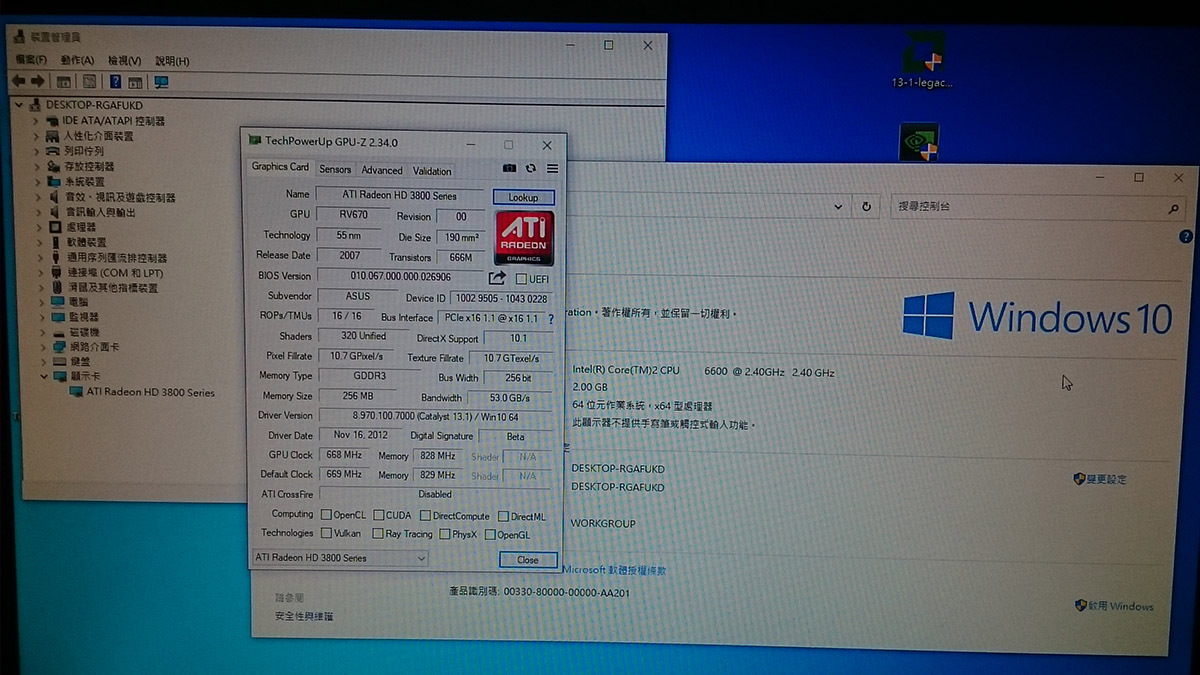Refresh GPU-Z readings with the refresh icon
Viewport: 1200px width, 675px height.
(x=531, y=169)
